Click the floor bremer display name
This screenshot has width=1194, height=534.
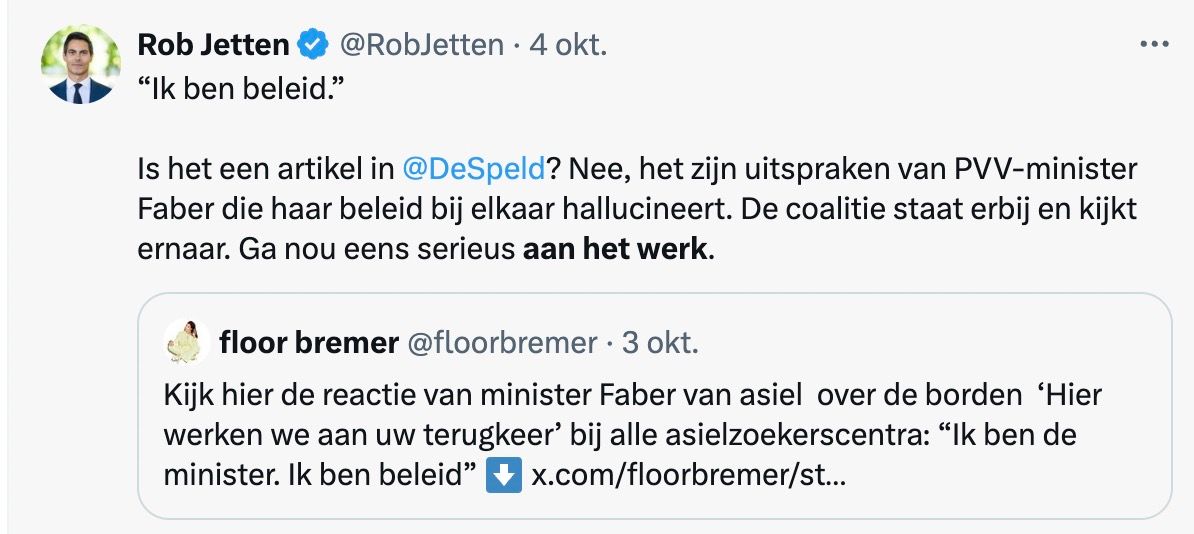(308, 343)
